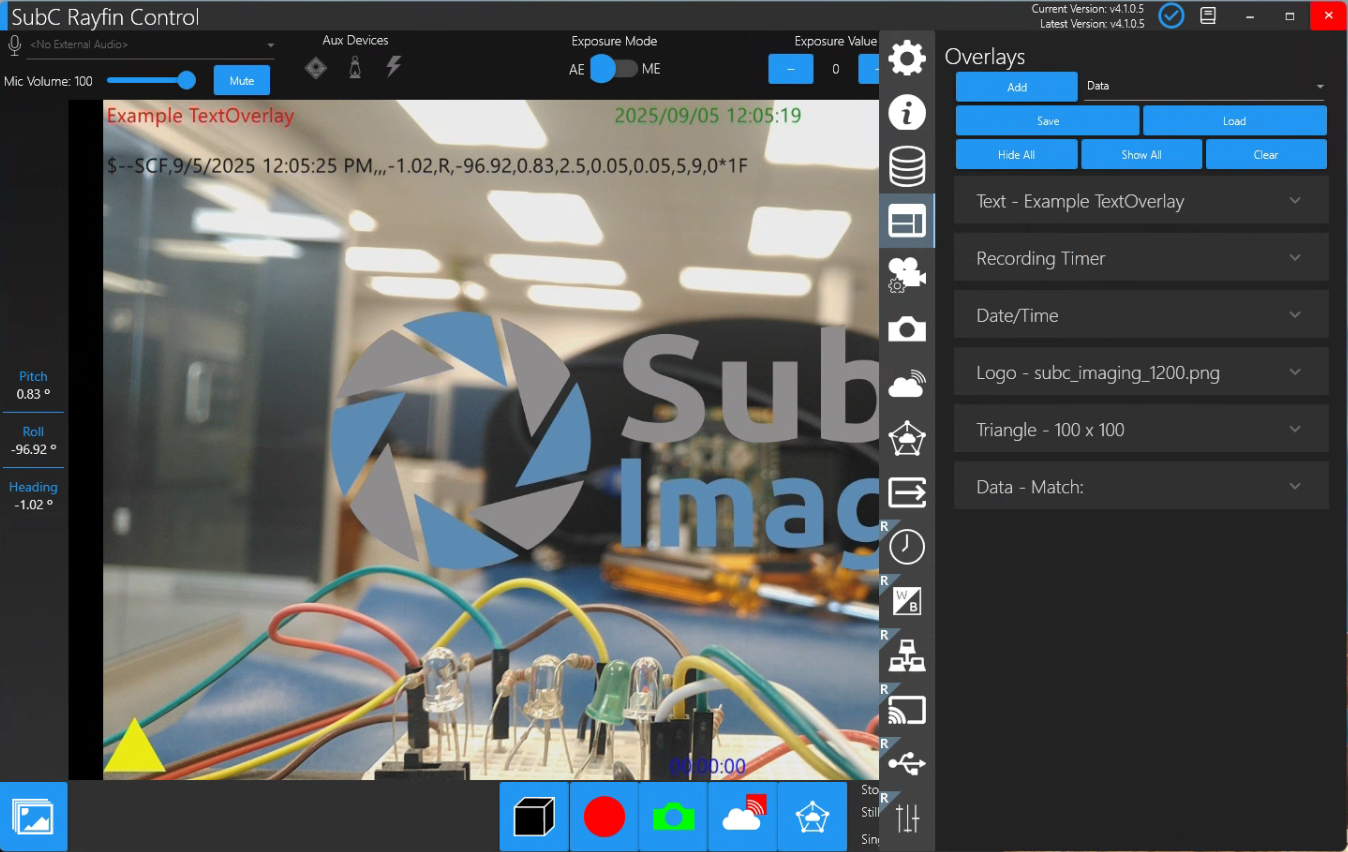Open video camera settings icon
Viewport: 1348px width, 852px height.
[907, 275]
